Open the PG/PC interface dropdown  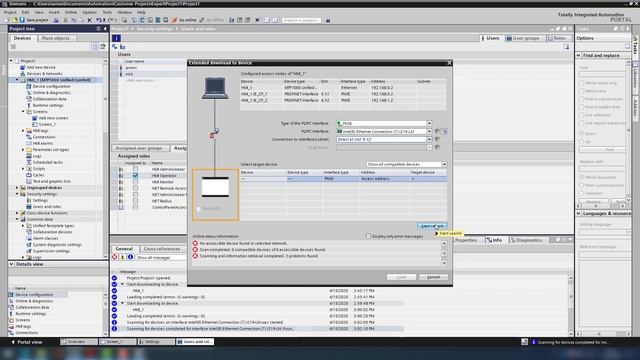point(429,131)
